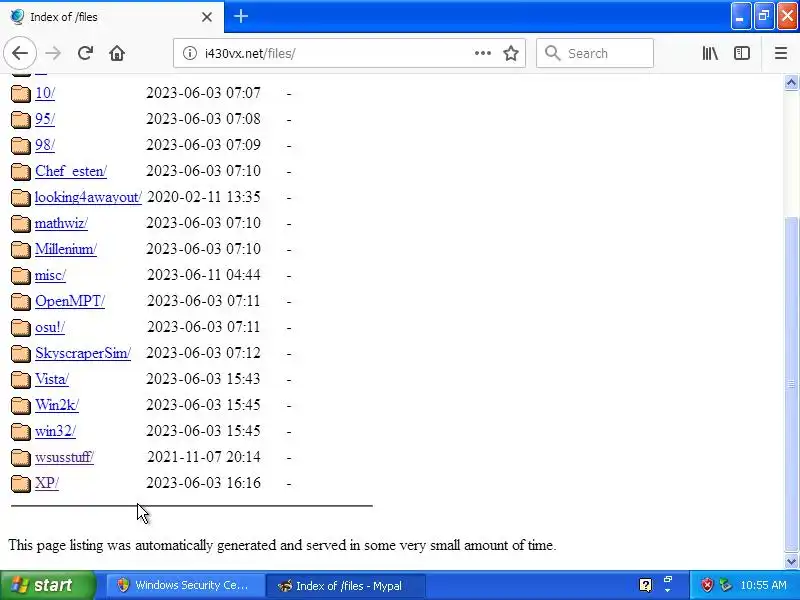Viewport: 800px width, 600px height.
Task: Click folder icon beside 98/
Action: click(20, 145)
